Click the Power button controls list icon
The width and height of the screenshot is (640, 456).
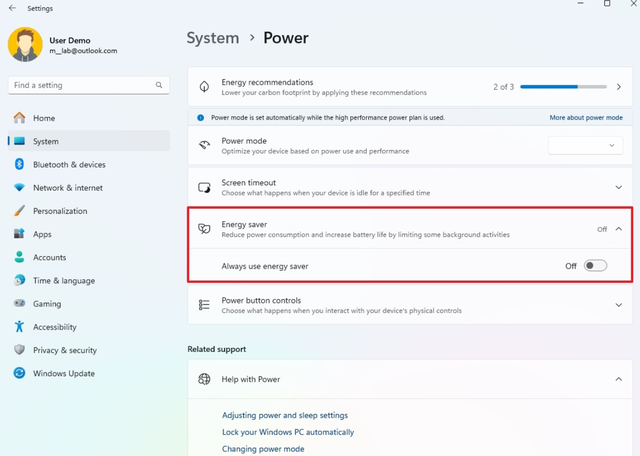(204, 305)
